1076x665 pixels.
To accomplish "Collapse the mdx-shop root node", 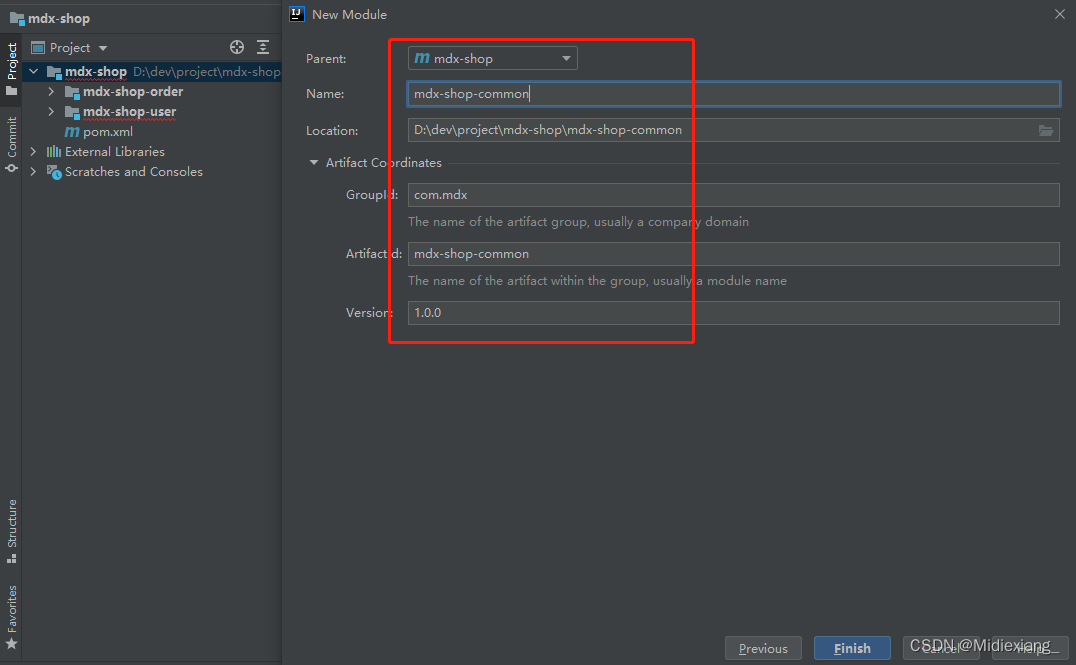I will point(33,71).
